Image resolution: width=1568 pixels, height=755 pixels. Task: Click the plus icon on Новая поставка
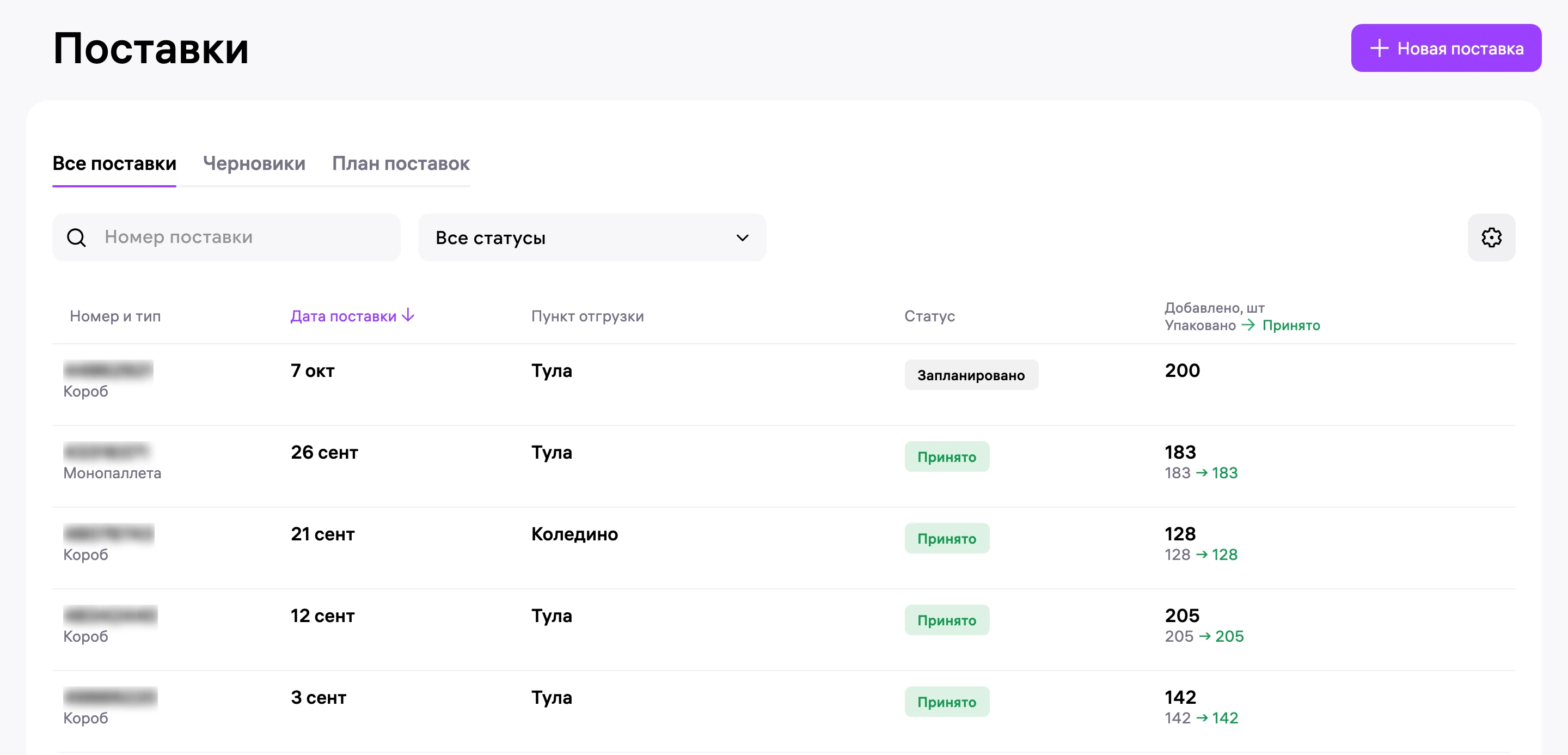[x=1379, y=48]
